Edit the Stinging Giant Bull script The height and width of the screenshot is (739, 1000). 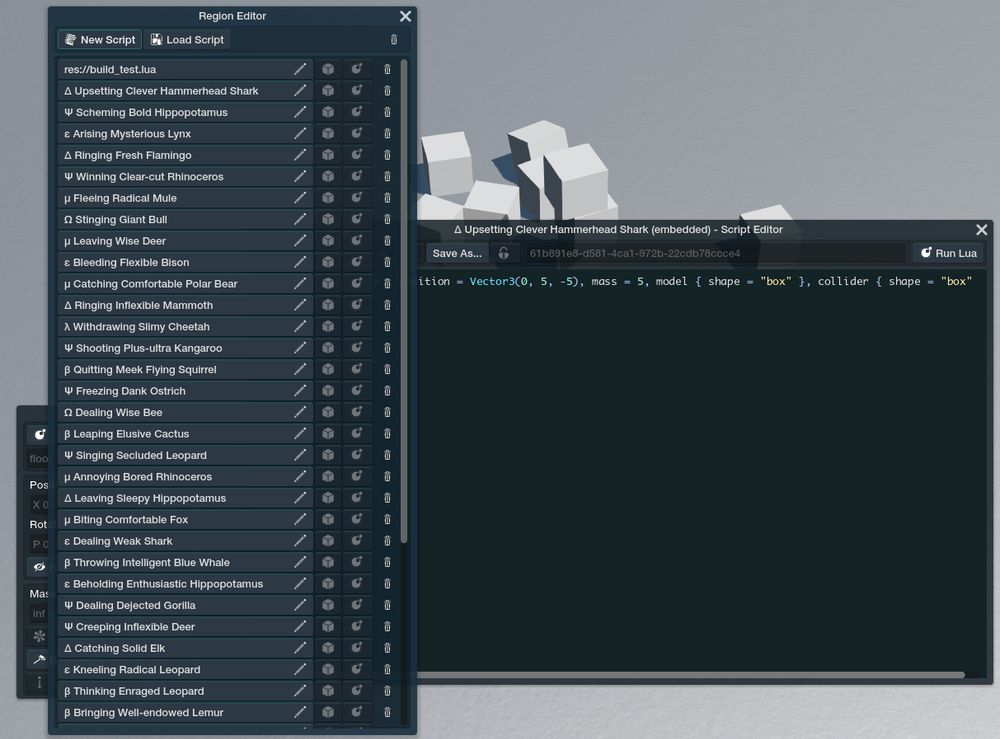[x=300, y=219]
